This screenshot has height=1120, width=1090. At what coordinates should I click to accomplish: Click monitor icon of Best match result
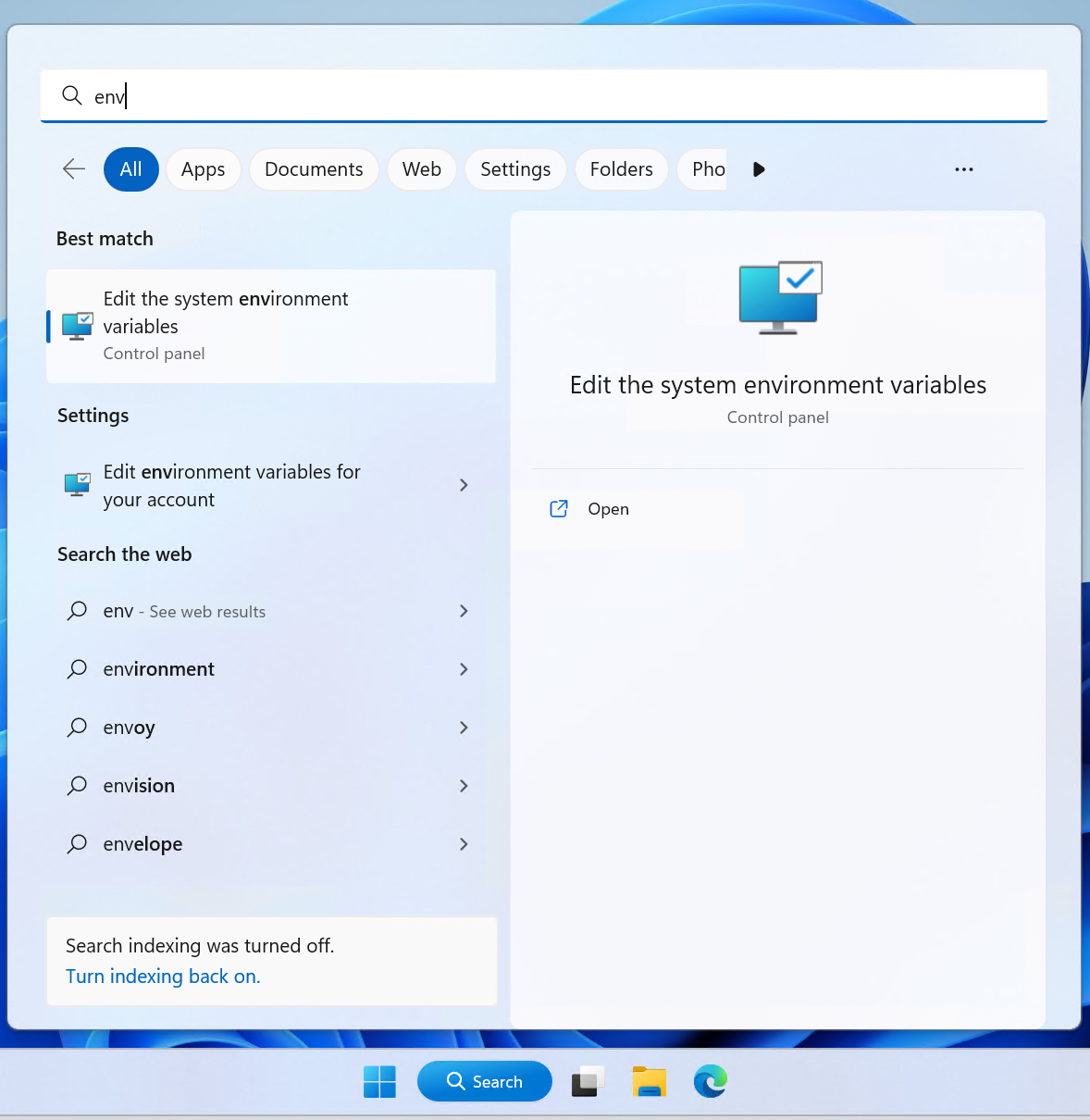pyautogui.click(x=78, y=326)
